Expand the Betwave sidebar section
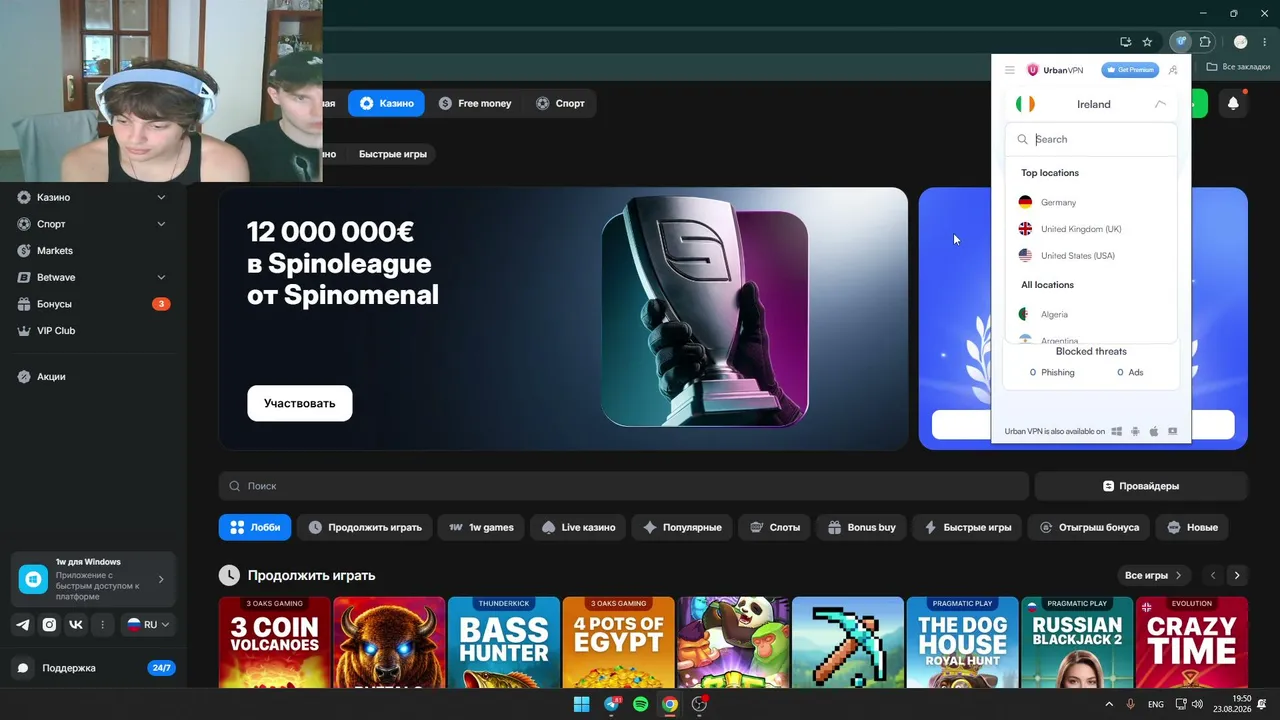The height and width of the screenshot is (720, 1280). coord(161,277)
